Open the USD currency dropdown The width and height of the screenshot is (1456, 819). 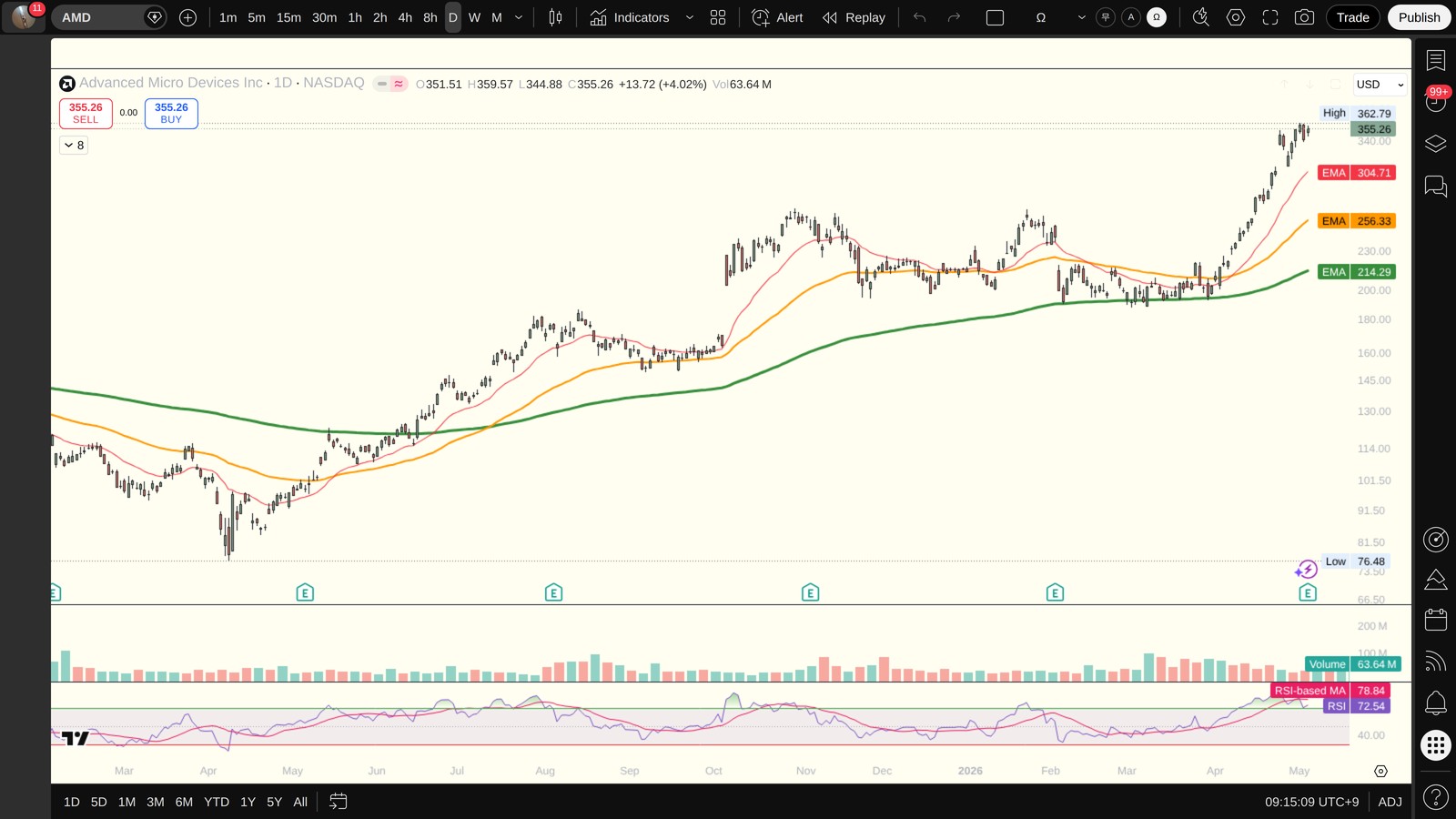pos(1380,85)
